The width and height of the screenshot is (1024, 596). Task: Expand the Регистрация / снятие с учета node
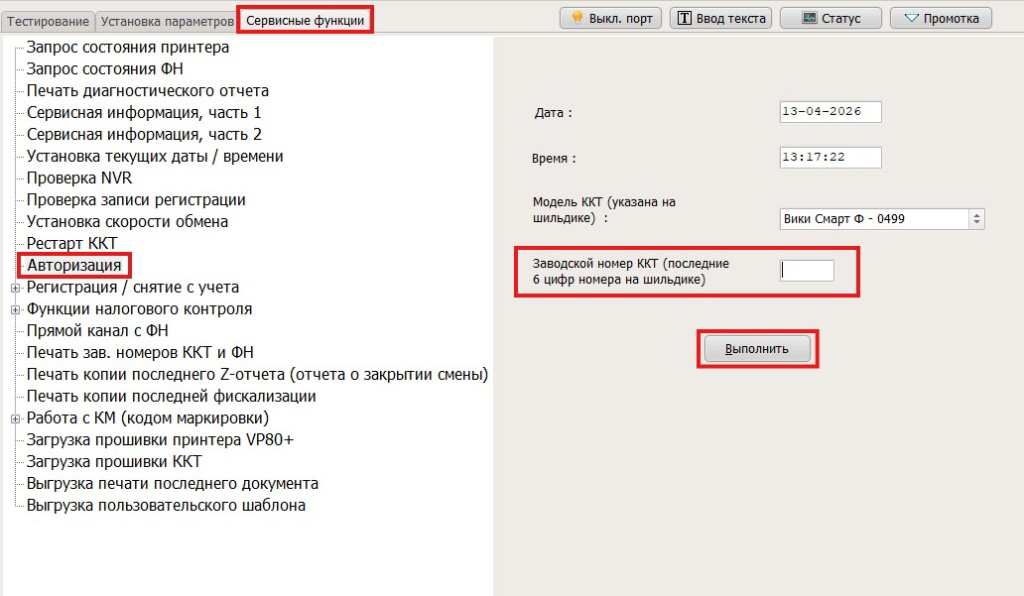coord(15,288)
